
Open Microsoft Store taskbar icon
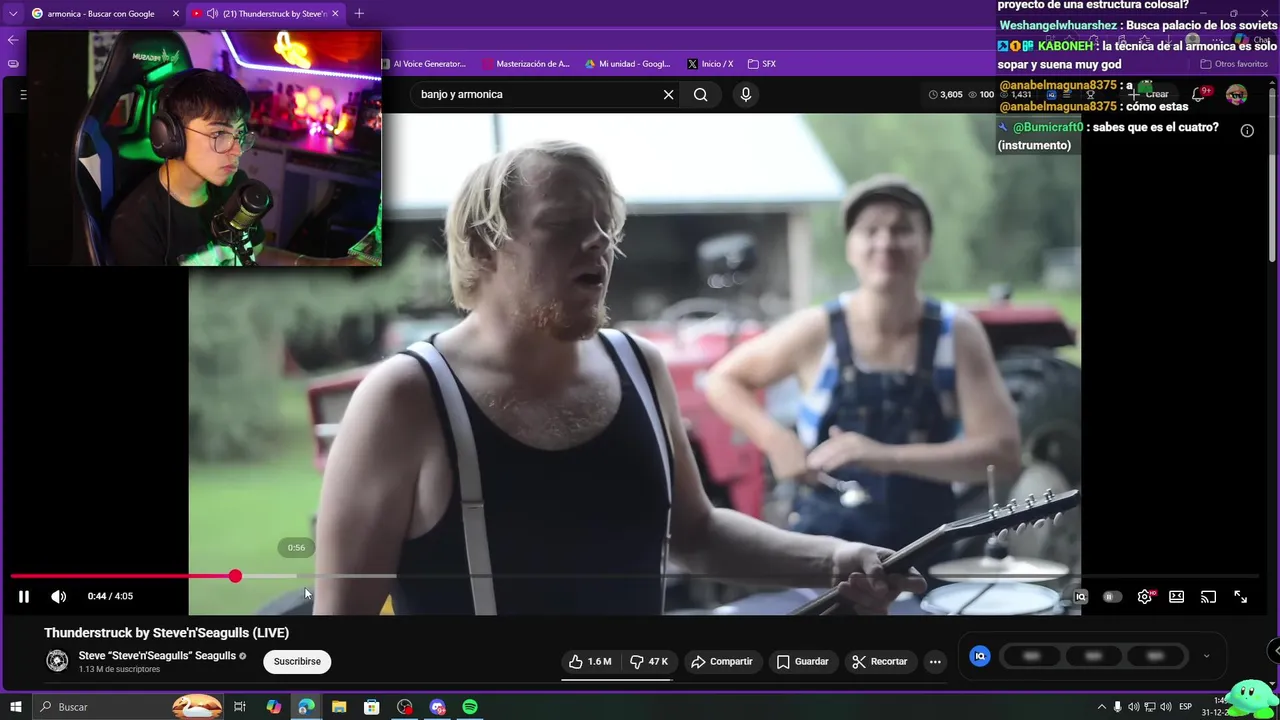click(x=371, y=707)
